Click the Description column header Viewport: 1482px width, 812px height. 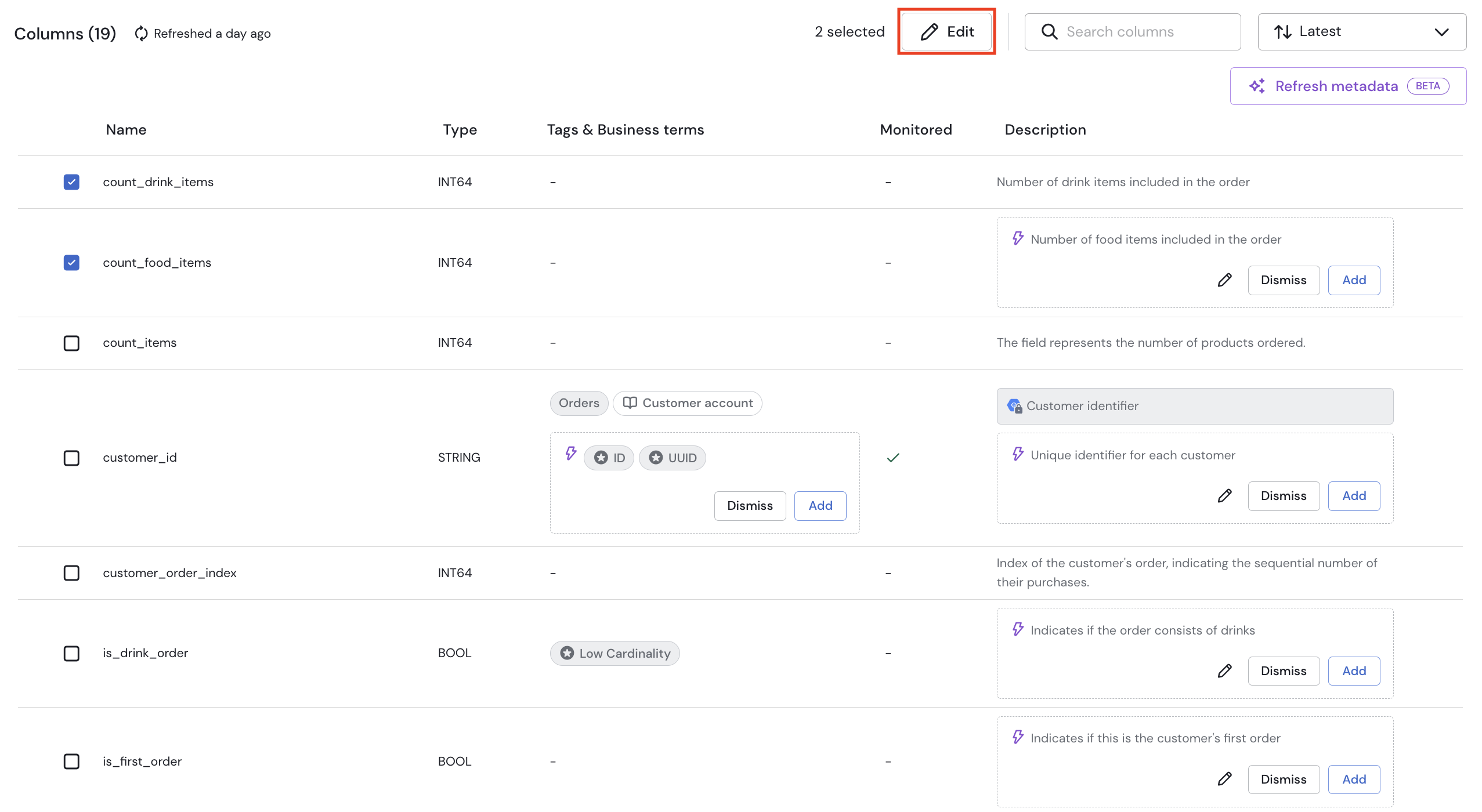(x=1045, y=130)
